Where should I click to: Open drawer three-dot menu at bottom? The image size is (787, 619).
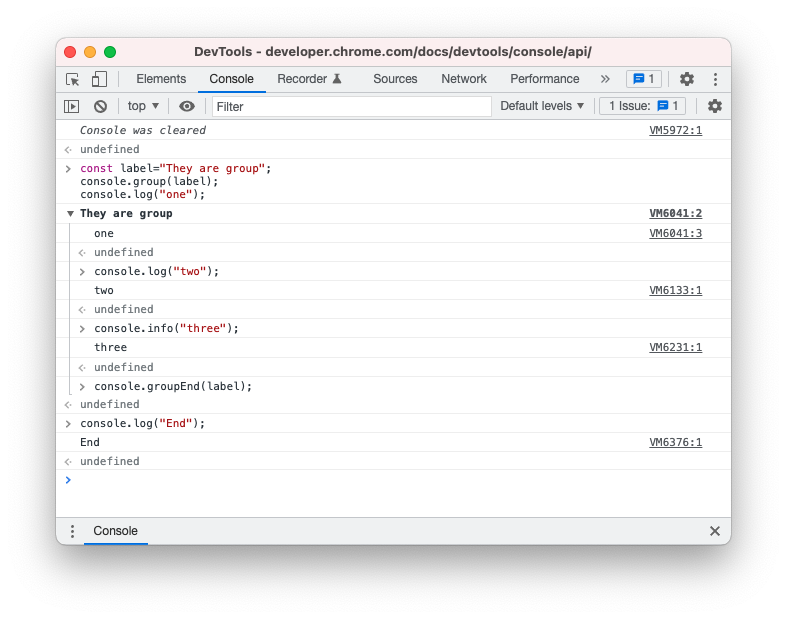coord(72,531)
